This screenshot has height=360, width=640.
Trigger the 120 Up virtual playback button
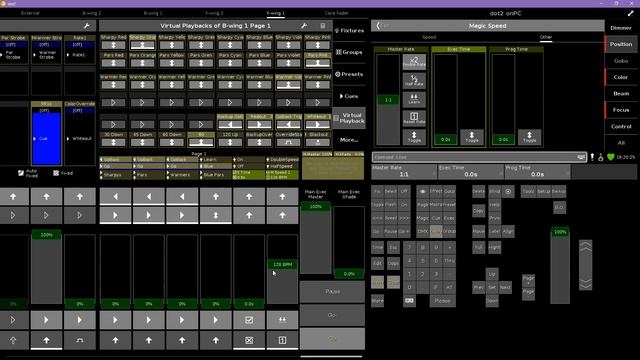click(x=230, y=142)
